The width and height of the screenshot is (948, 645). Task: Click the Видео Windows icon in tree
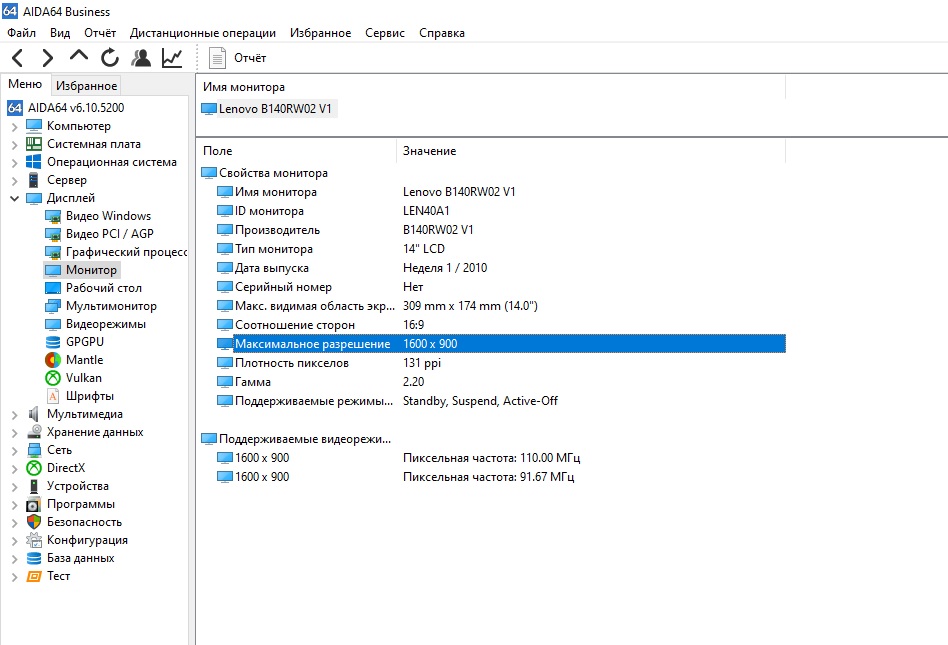53,216
